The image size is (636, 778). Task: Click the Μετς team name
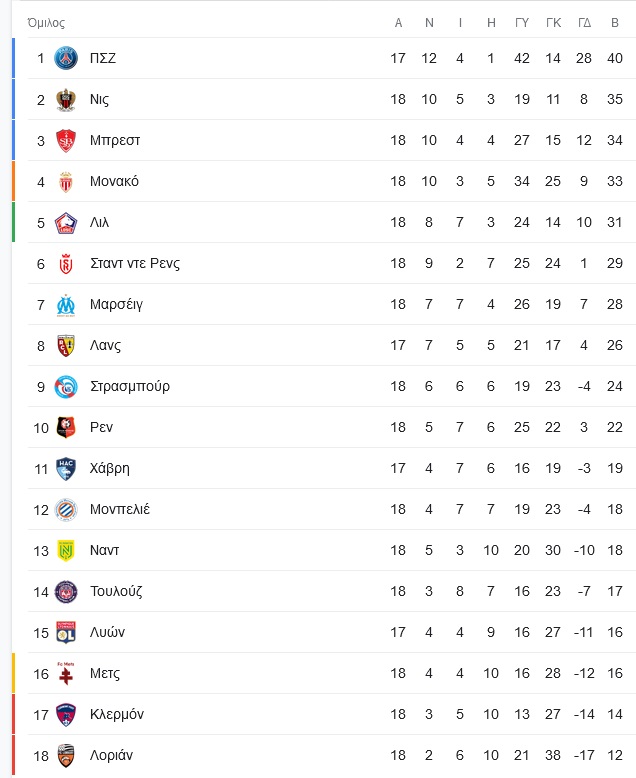pyautogui.click(x=105, y=673)
